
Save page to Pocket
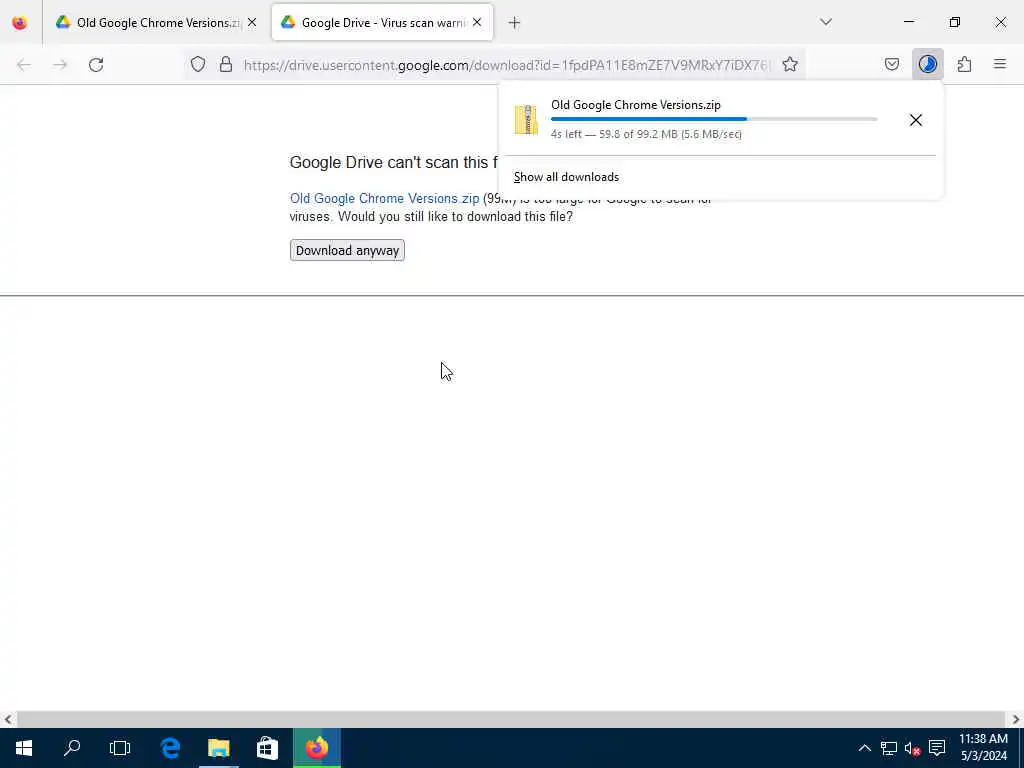coord(892,64)
